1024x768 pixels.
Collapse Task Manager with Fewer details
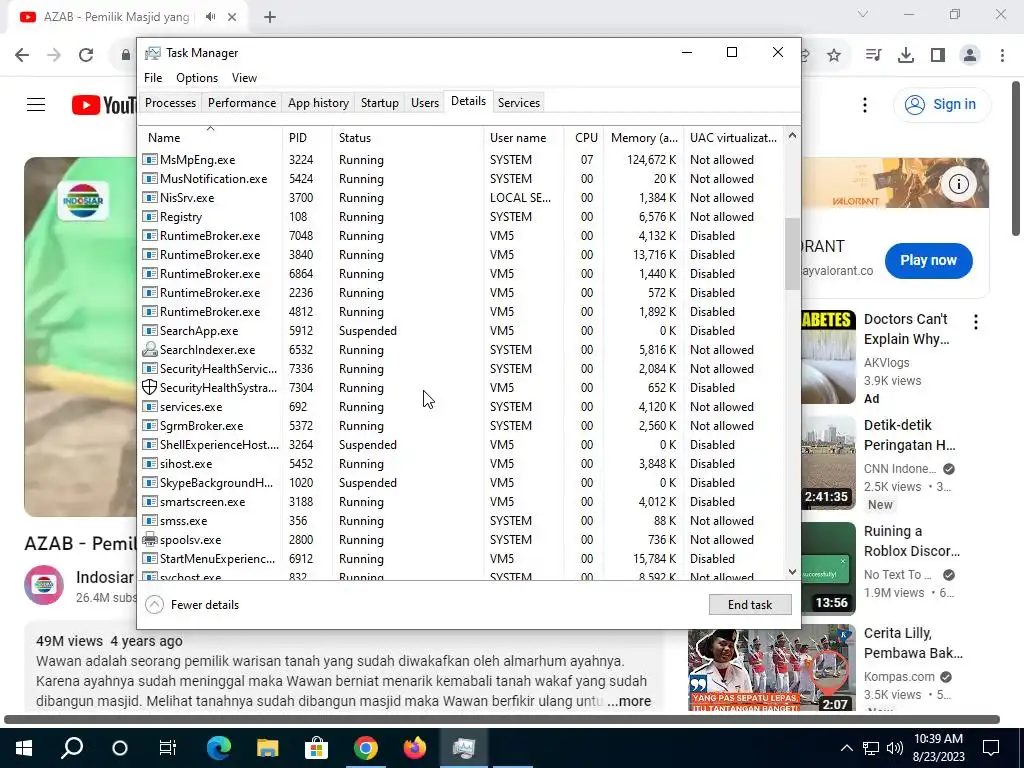(x=193, y=605)
